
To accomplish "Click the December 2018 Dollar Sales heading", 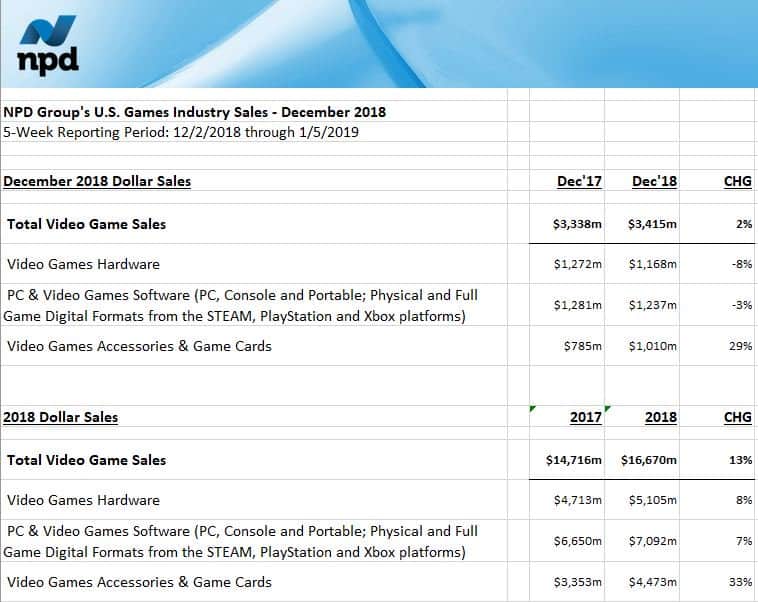I will click(97, 181).
